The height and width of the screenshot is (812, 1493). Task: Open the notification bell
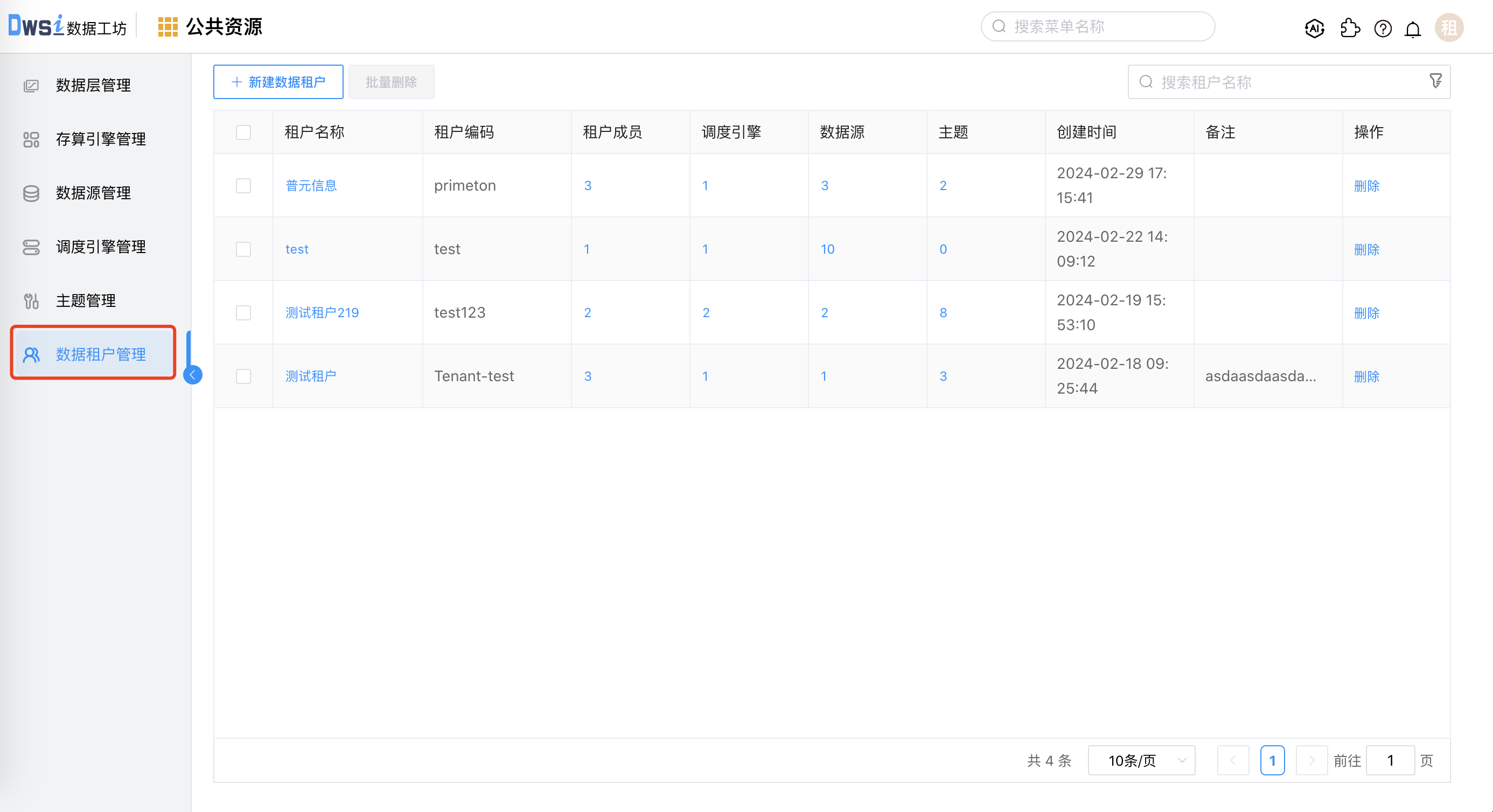[x=1412, y=29]
